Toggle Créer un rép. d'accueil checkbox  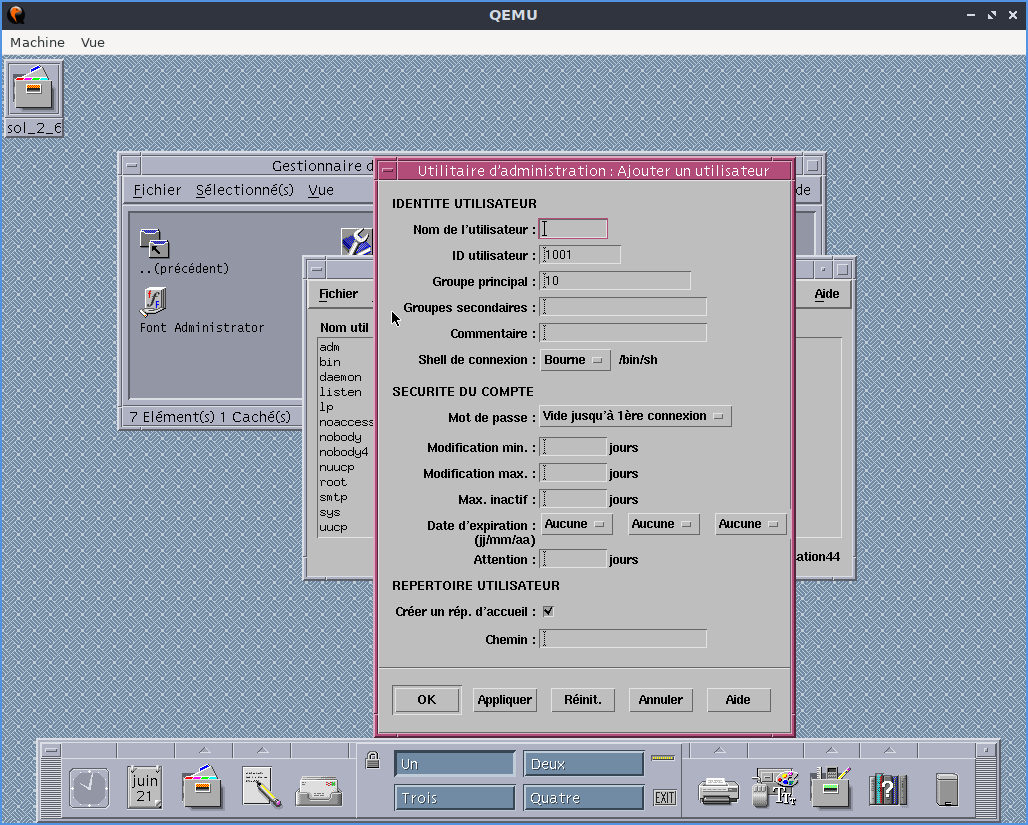point(548,611)
